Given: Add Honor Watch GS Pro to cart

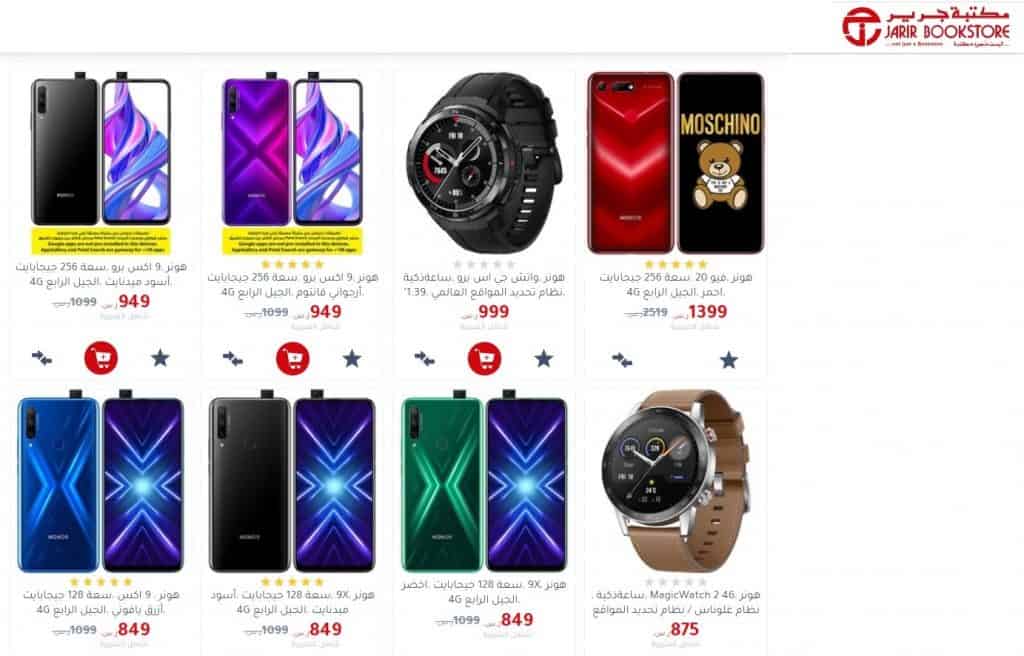Looking at the screenshot, I should (485, 358).
